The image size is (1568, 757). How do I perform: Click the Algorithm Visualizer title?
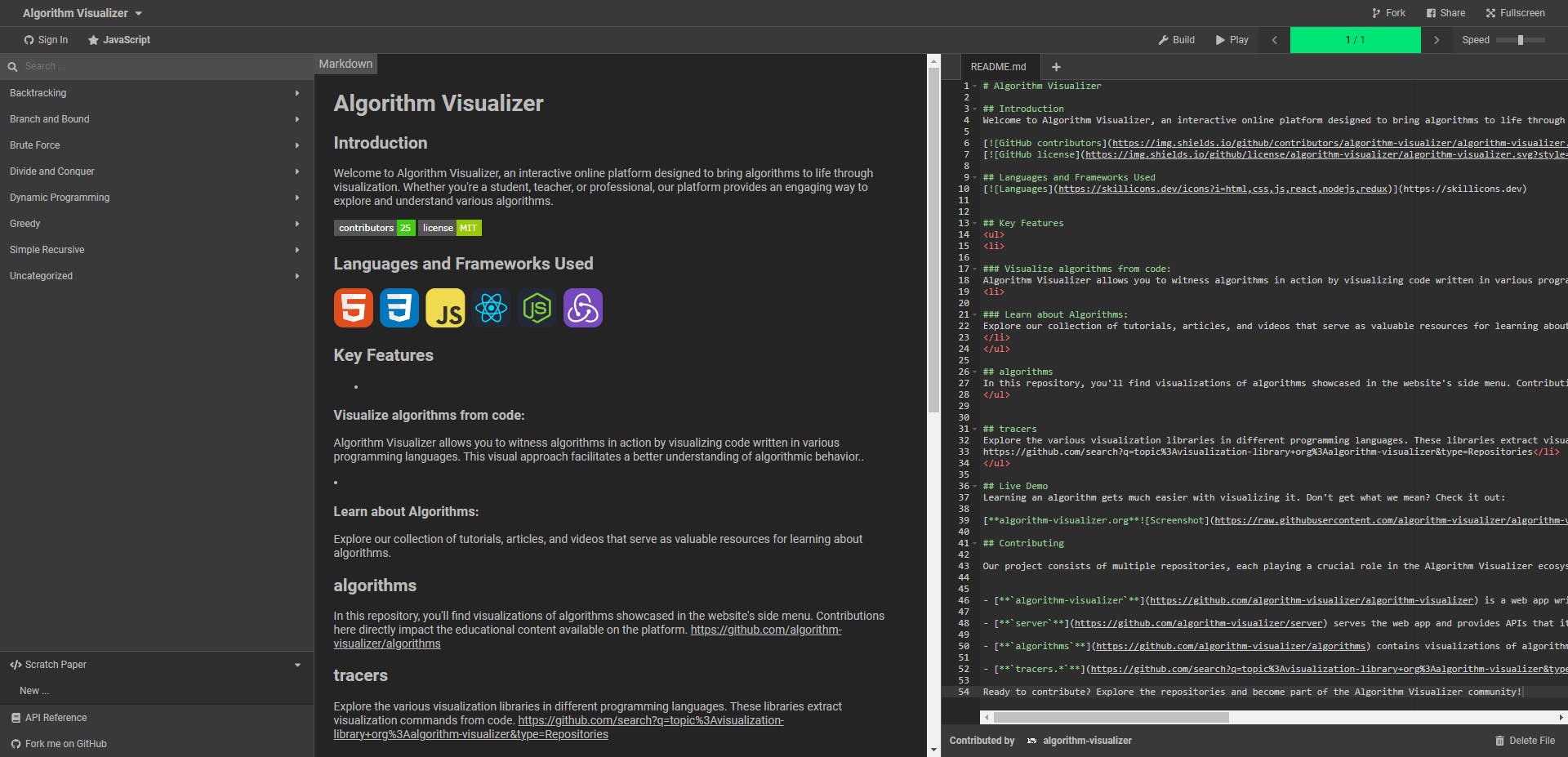tap(75, 13)
